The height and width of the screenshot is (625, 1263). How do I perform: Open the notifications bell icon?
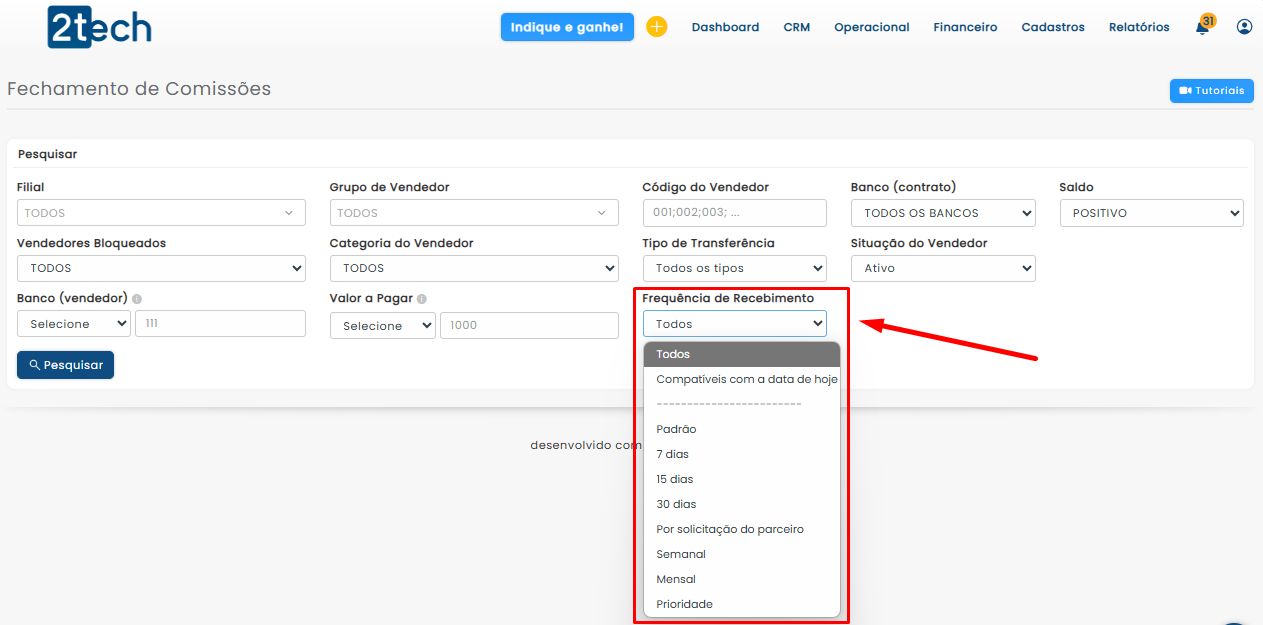[1202, 27]
